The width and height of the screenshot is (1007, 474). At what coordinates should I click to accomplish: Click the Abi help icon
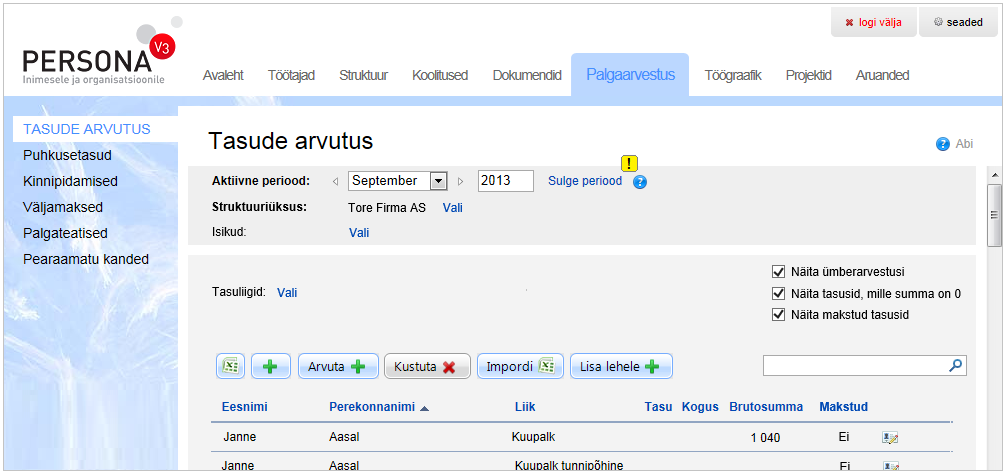pyautogui.click(x=942, y=144)
